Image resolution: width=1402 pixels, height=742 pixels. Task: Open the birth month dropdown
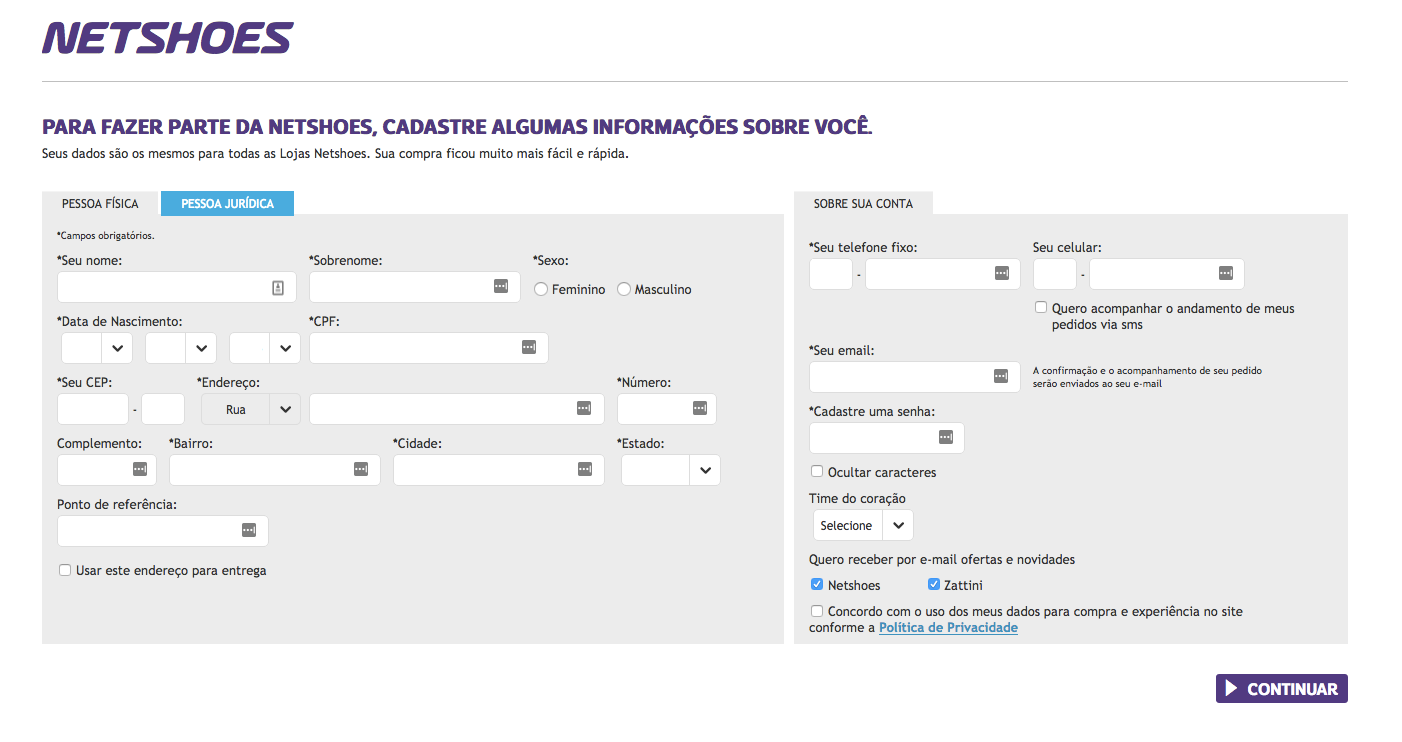[181, 348]
